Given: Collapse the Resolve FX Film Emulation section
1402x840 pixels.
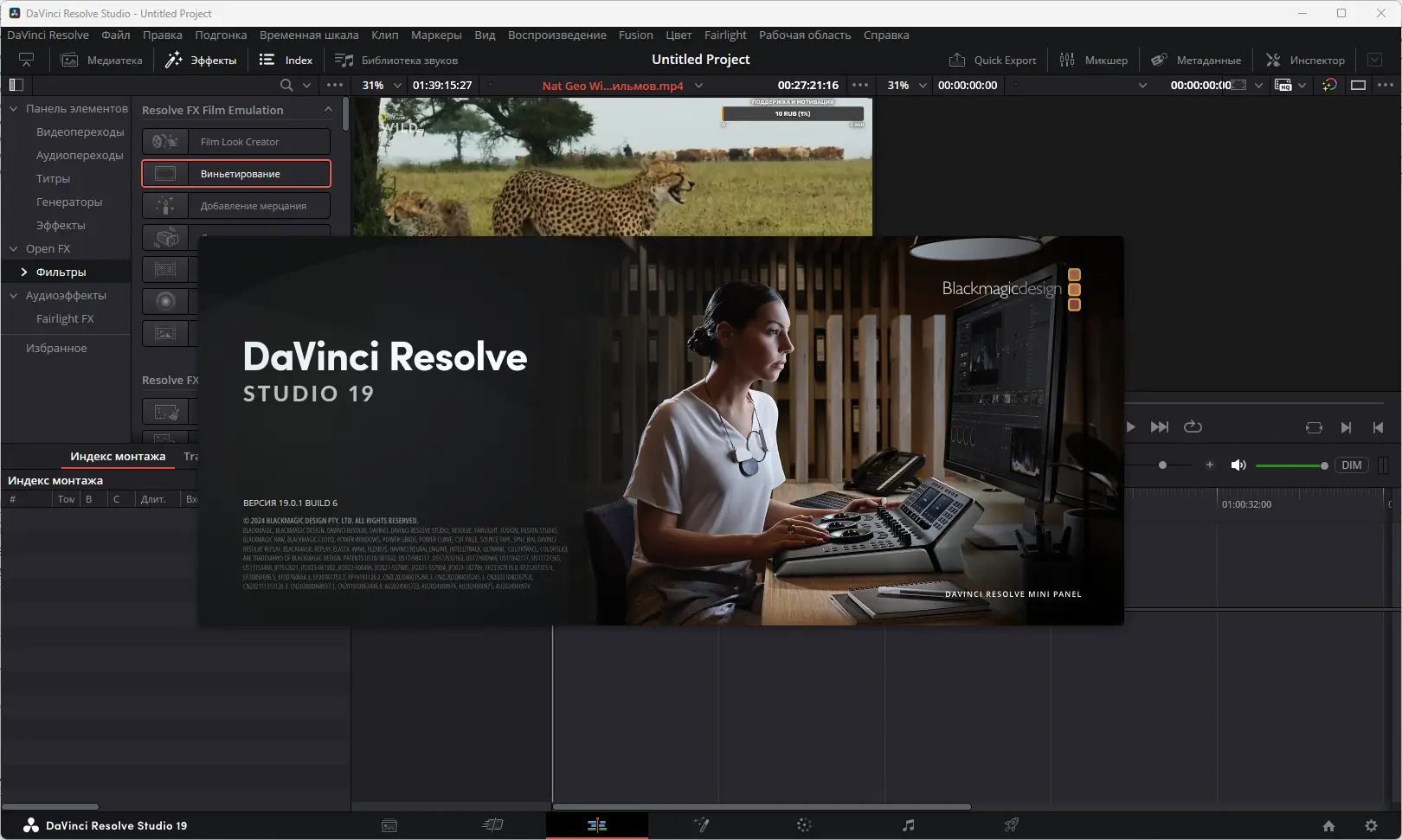Looking at the screenshot, I should pyautogui.click(x=328, y=110).
